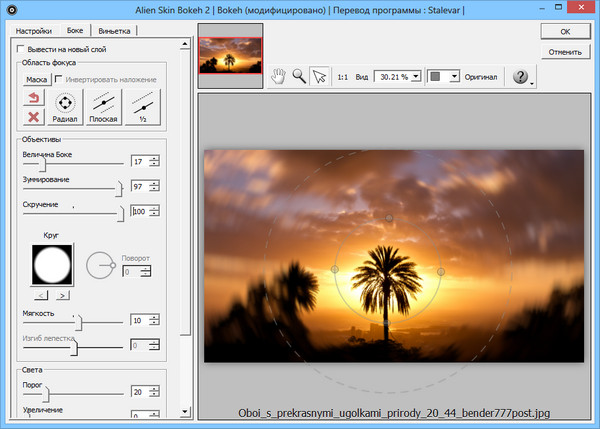Switch to the Настройки tab
Image resolution: width=600 pixels, height=429 pixels.
(x=33, y=31)
